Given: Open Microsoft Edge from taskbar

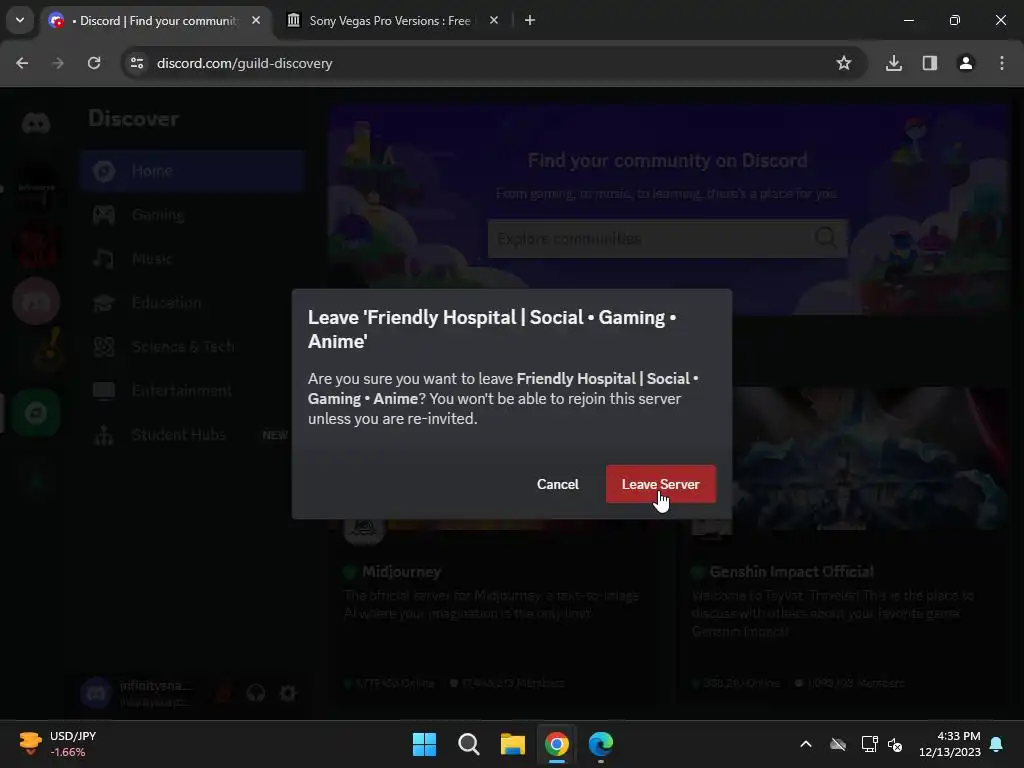Looking at the screenshot, I should tap(601, 744).
